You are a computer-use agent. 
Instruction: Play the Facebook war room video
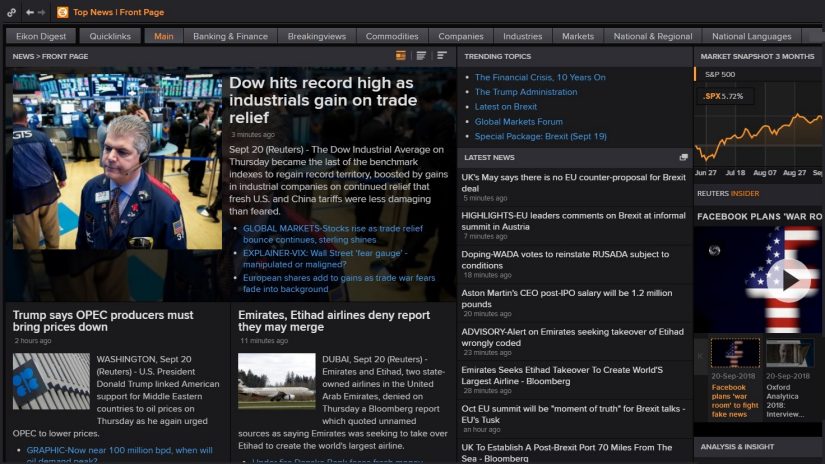click(x=789, y=280)
